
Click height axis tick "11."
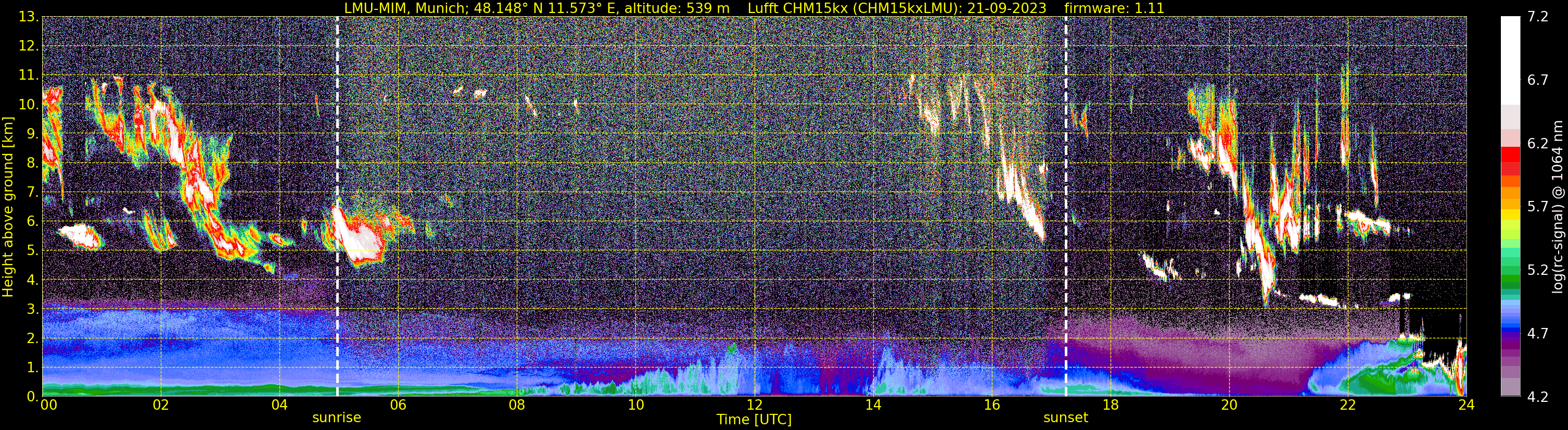(x=29, y=75)
